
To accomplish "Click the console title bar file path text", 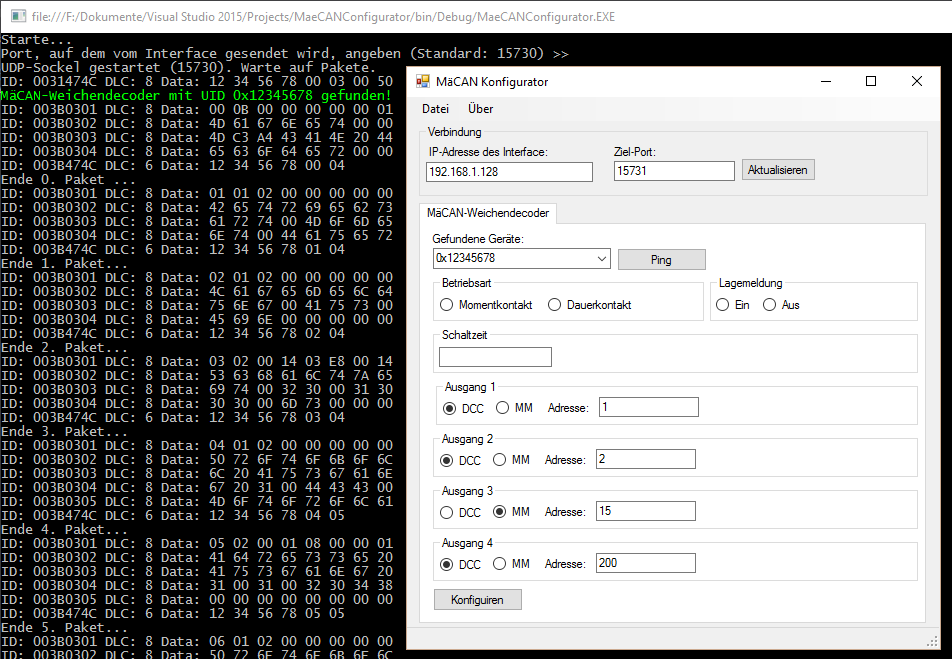I will point(324,16).
